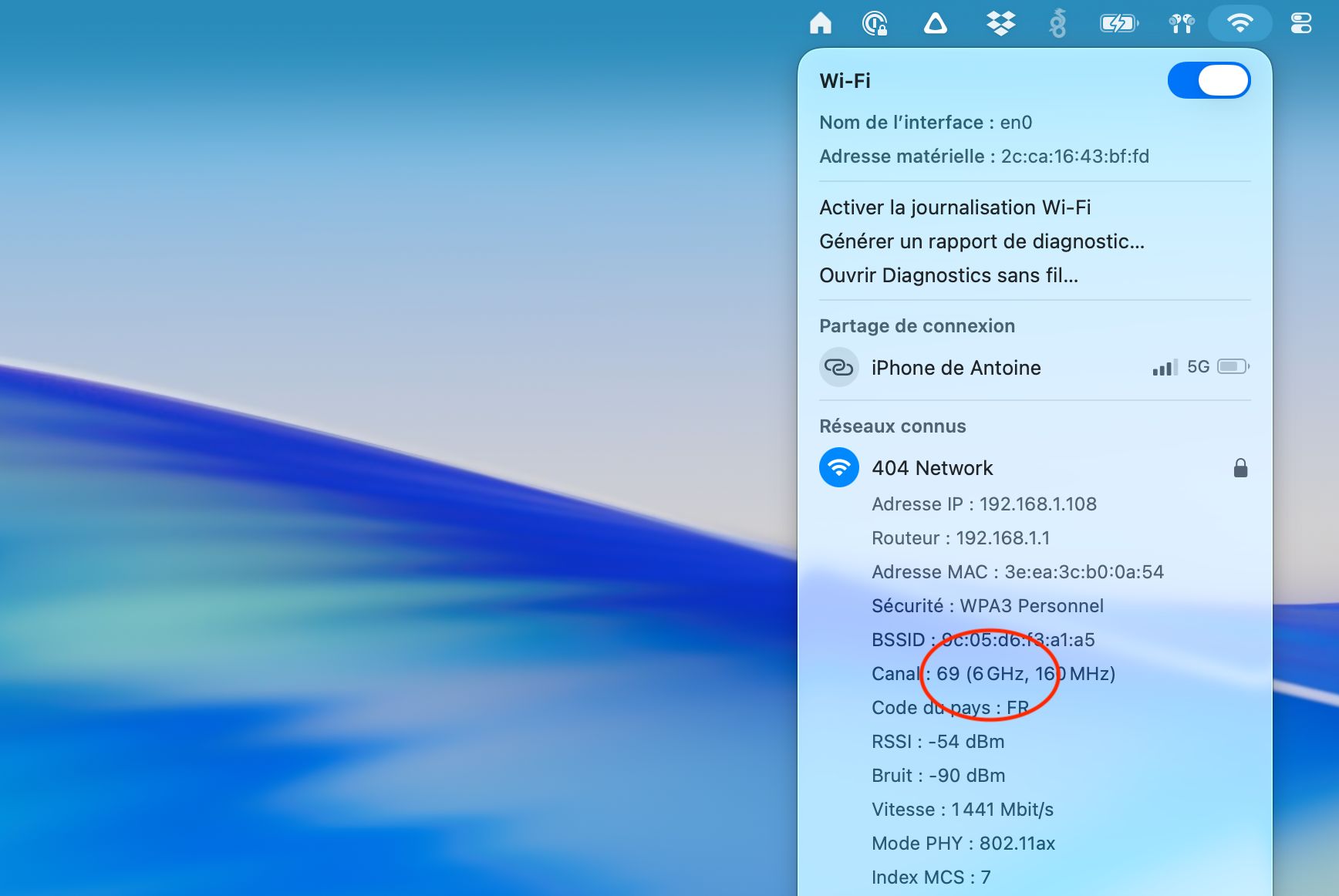Click the Wi-Fi icon in menu bar
The height and width of the screenshot is (896, 1339).
click(1240, 24)
